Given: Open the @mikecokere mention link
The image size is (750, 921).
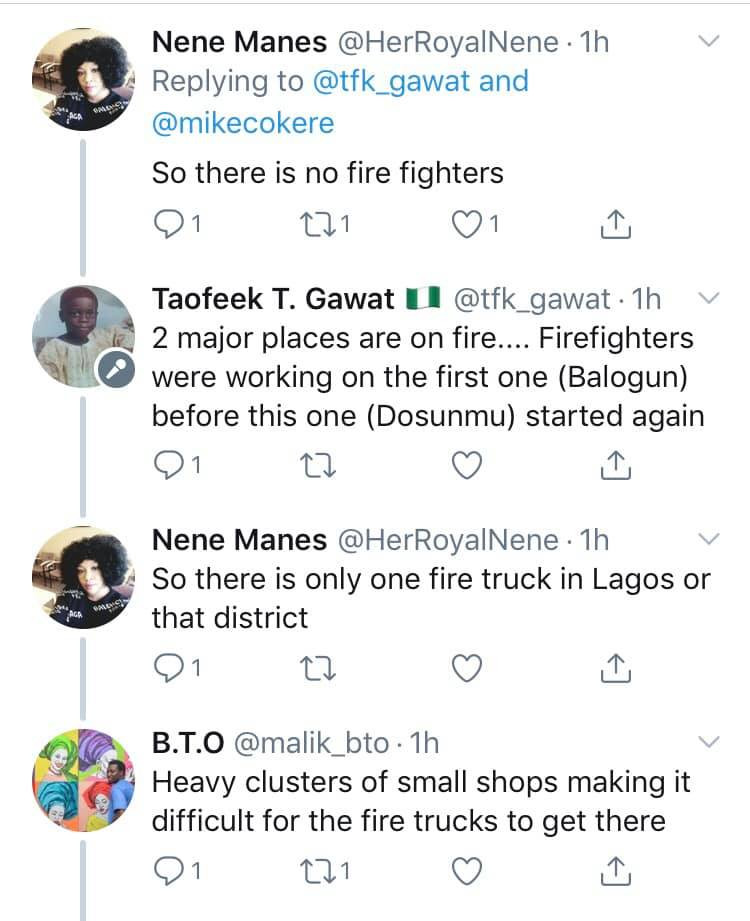Looking at the screenshot, I should click(242, 122).
